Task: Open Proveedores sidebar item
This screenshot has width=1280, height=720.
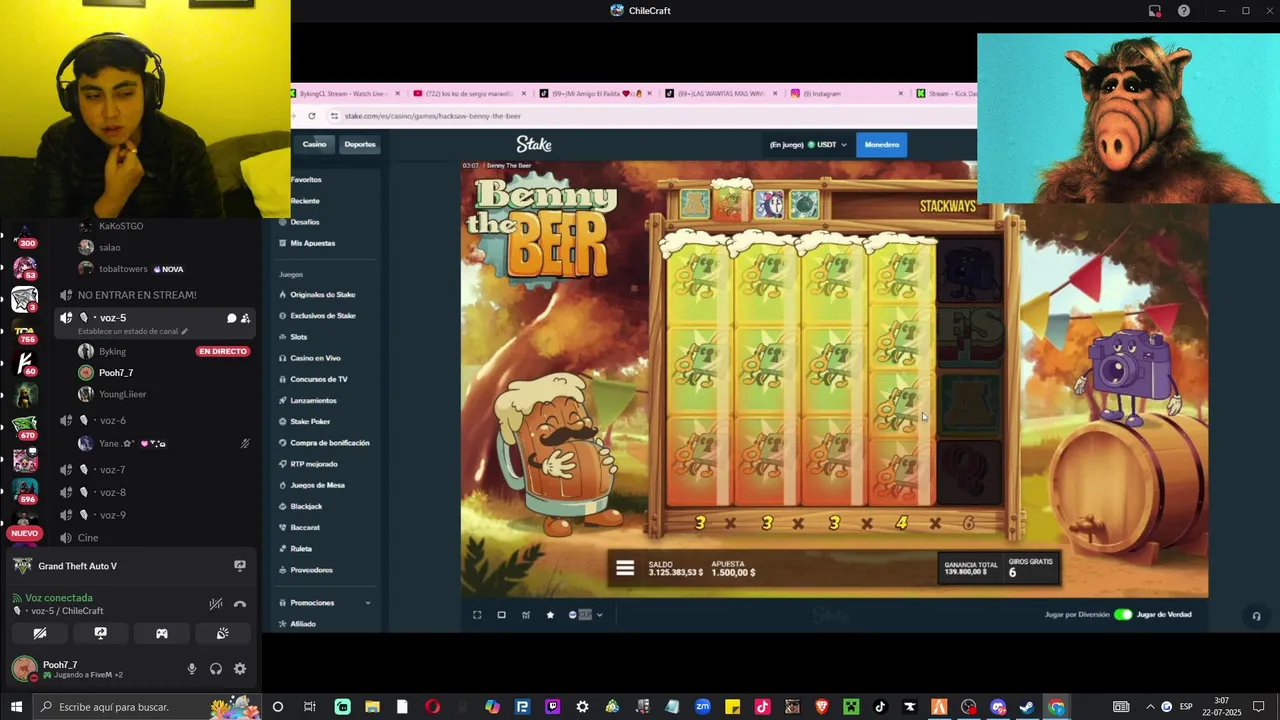Action: (311, 570)
